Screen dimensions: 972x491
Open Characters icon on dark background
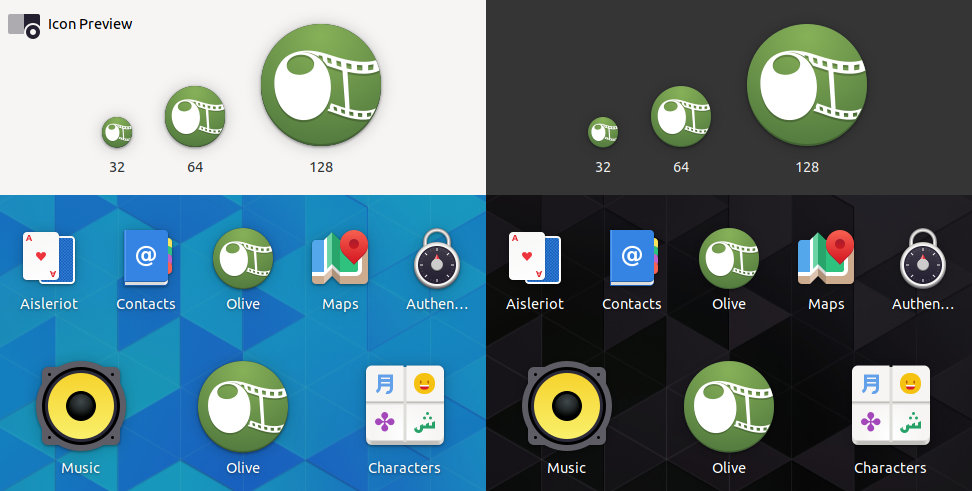891,405
